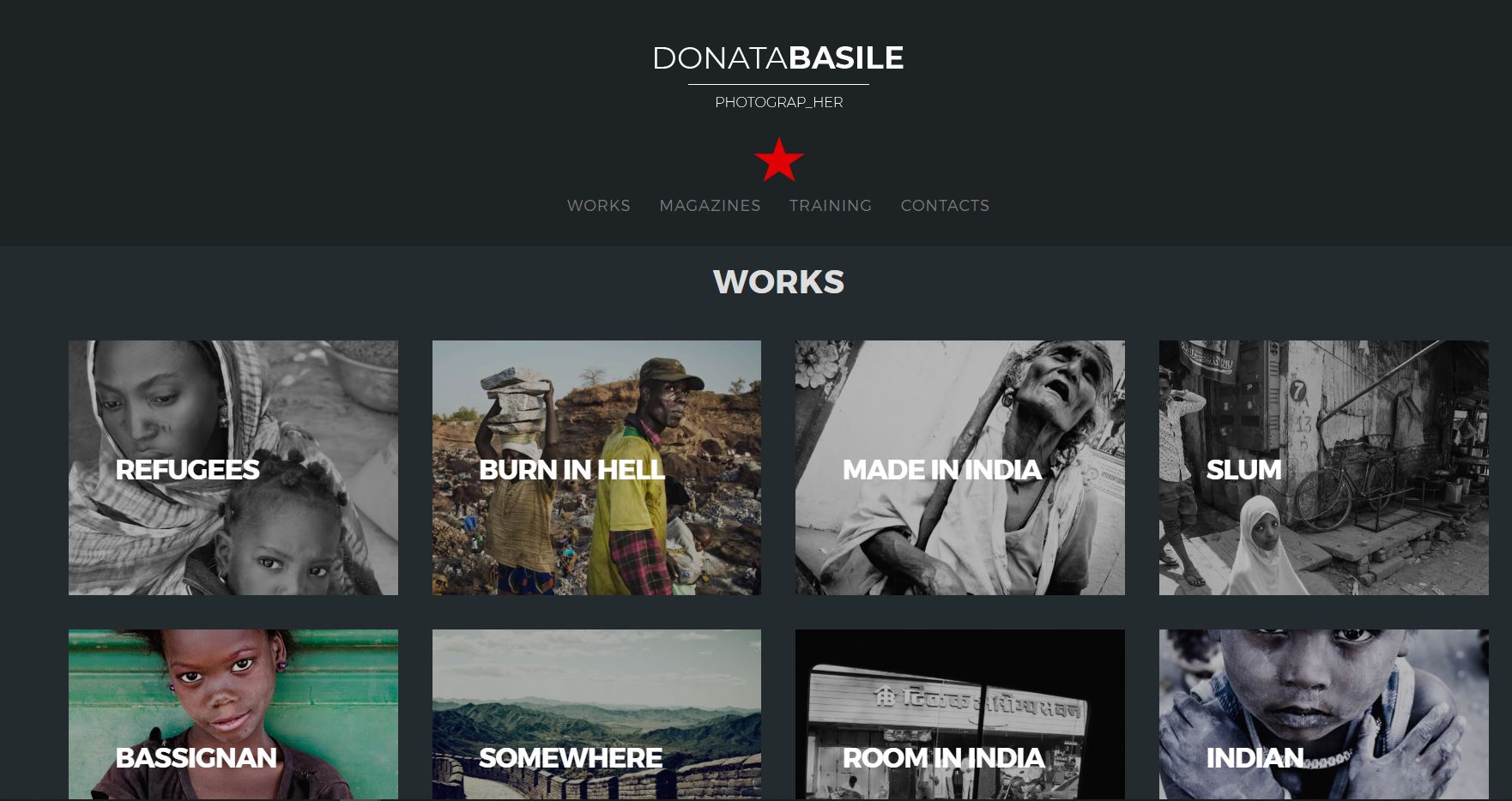Click the Somewhere title text
This screenshot has height=801, width=1512.
pyautogui.click(x=571, y=758)
